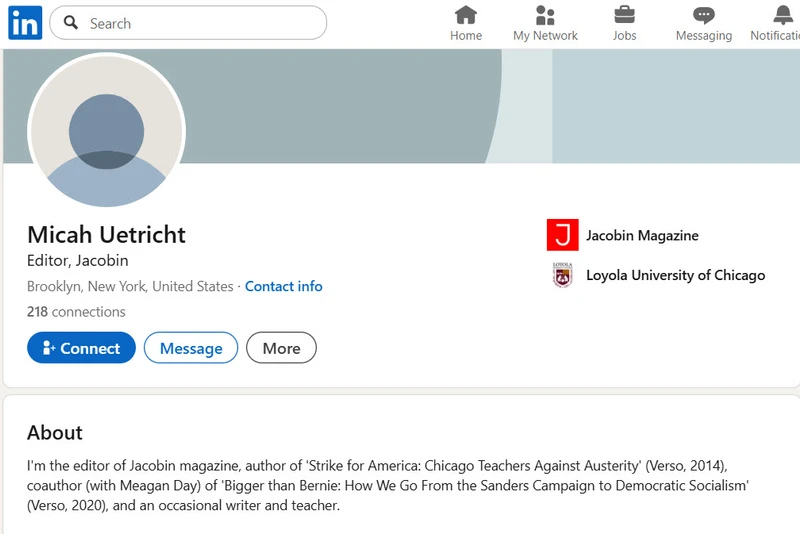Open the Messaging chat bubble icon
800x534 pixels.
point(704,15)
